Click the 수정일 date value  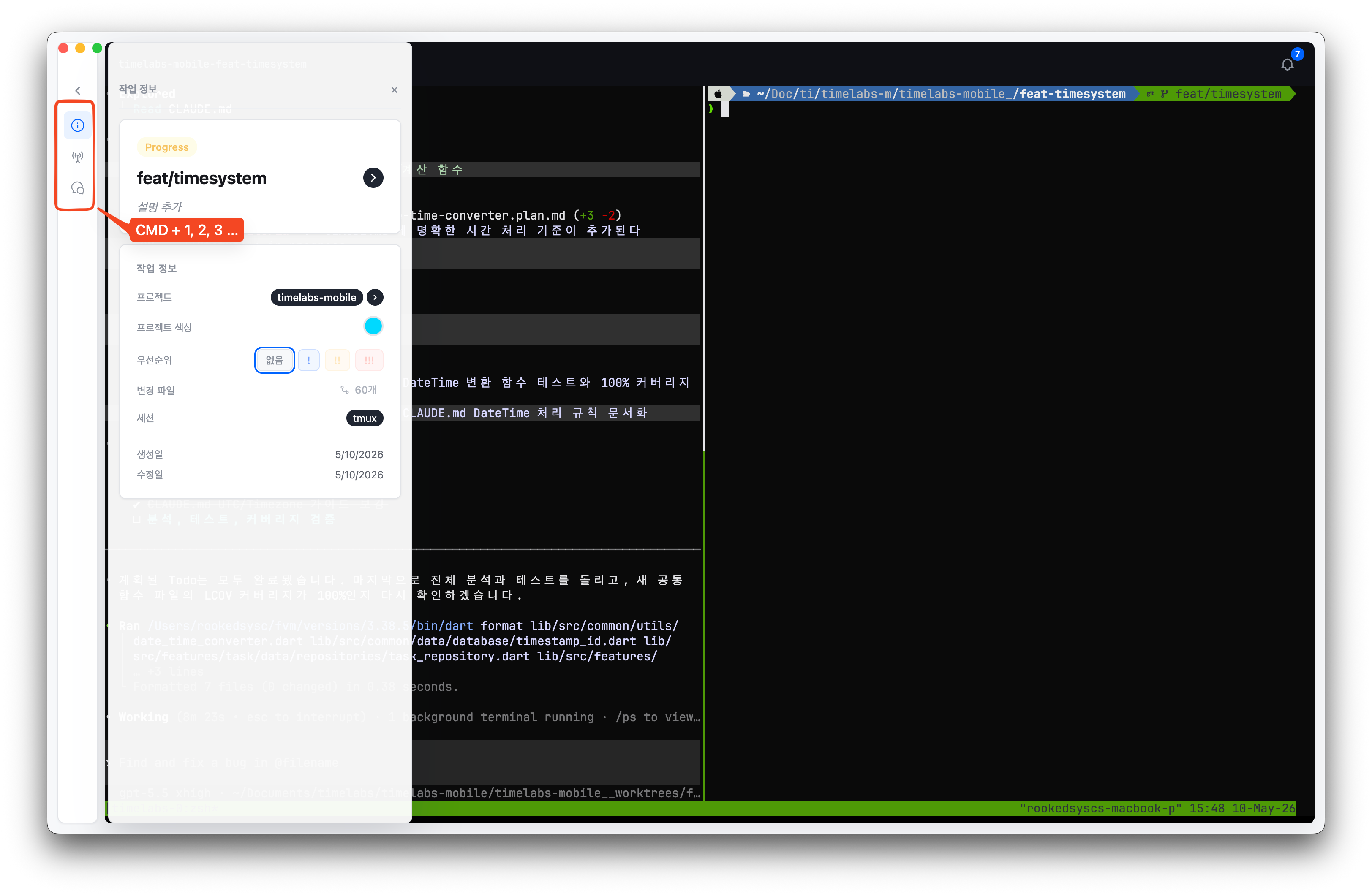pos(359,475)
